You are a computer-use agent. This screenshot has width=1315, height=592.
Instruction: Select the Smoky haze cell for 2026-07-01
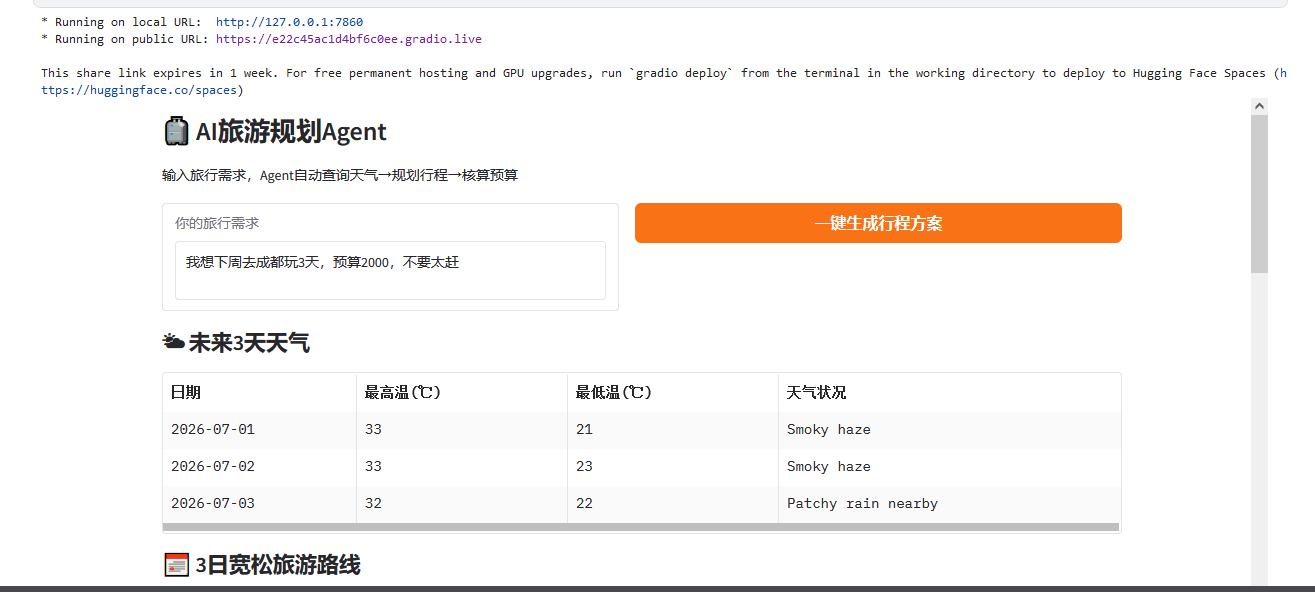coord(949,430)
